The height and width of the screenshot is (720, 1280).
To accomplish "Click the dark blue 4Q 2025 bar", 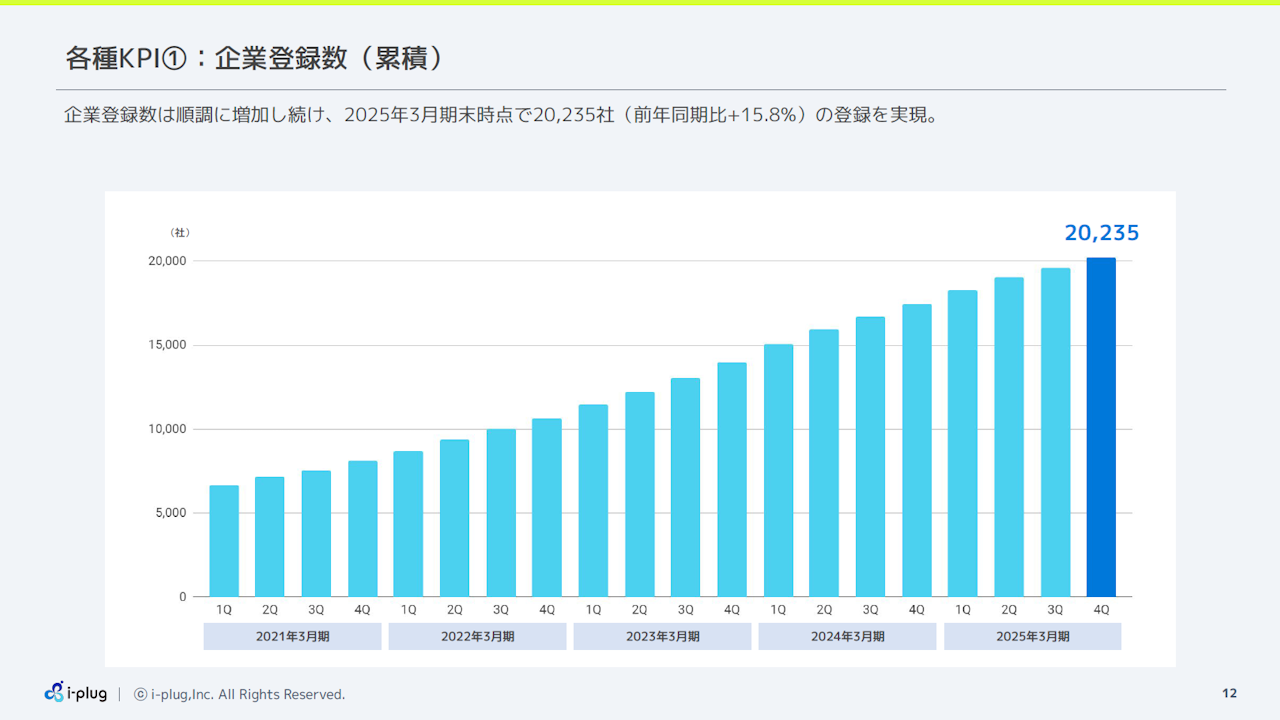I will pyautogui.click(x=1101, y=427).
